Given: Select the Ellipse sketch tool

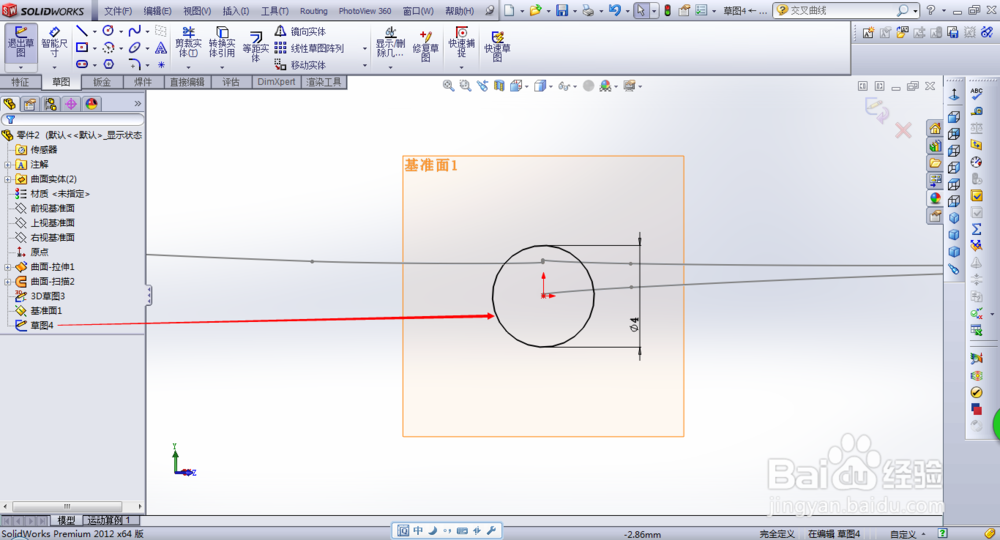Looking at the screenshot, I should click(x=134, y=47).
